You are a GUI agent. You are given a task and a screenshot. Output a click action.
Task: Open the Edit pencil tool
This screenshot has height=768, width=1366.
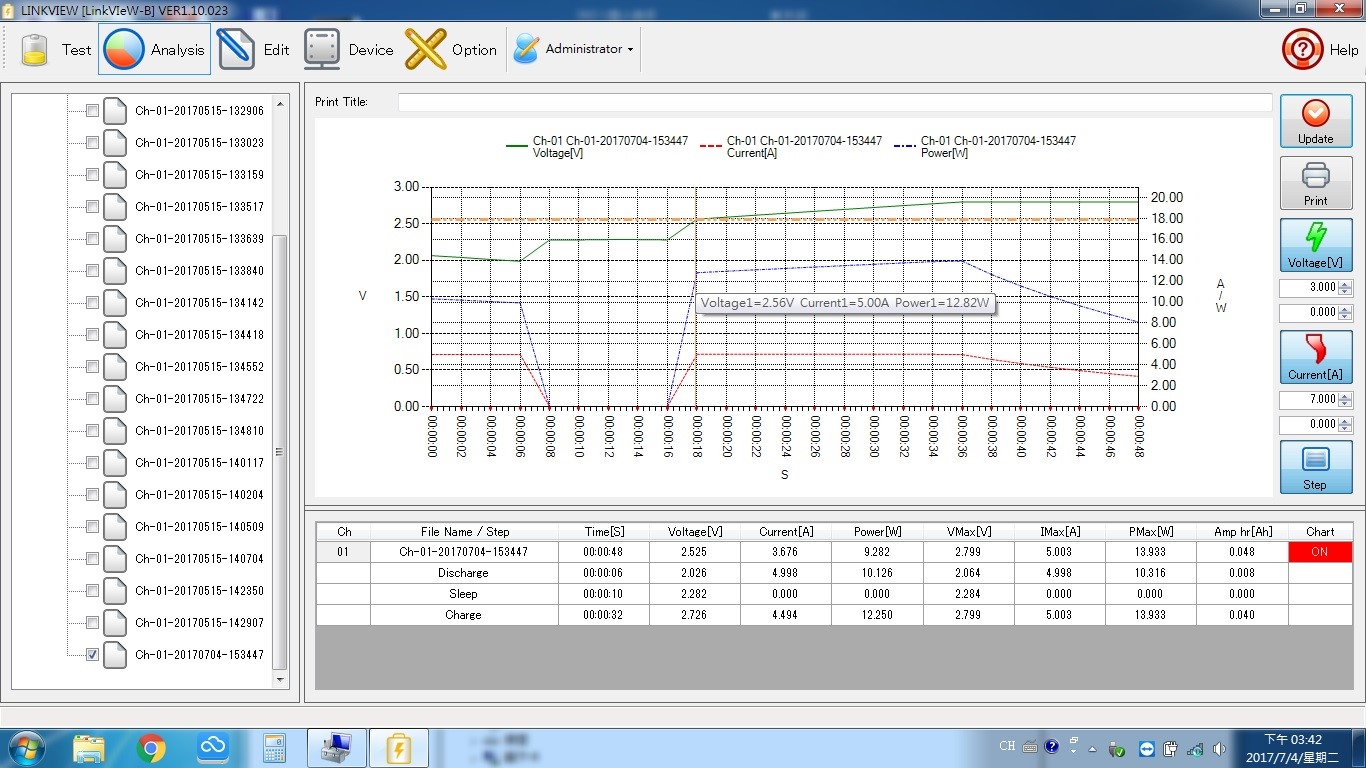click(x=236, y=49)
